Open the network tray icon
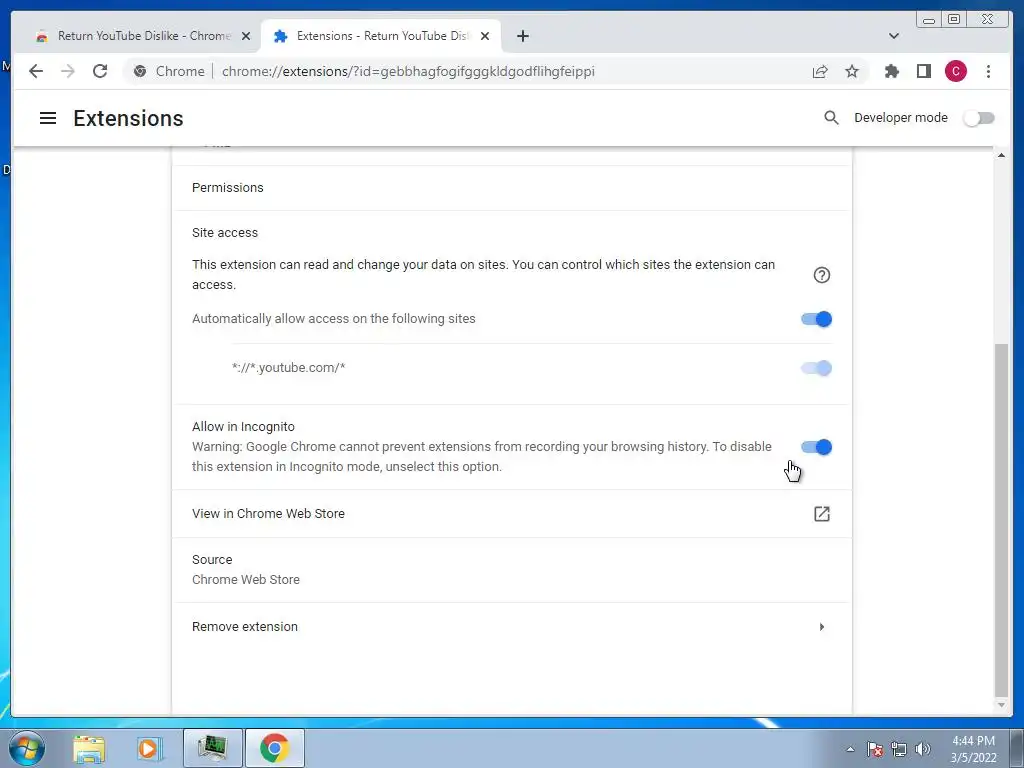 tap(899, 749)
